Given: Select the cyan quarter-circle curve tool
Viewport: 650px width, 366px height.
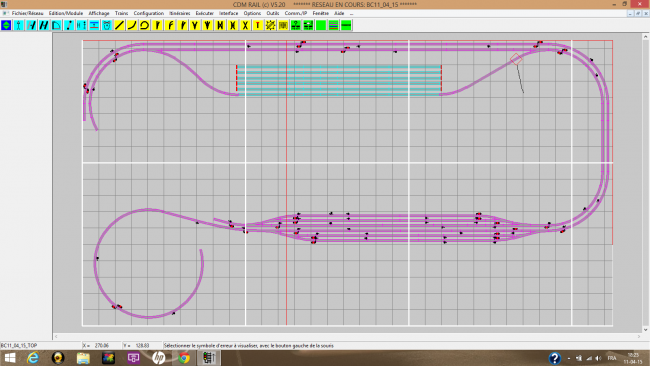Looking at the screenshot, I should pos(56,25).
